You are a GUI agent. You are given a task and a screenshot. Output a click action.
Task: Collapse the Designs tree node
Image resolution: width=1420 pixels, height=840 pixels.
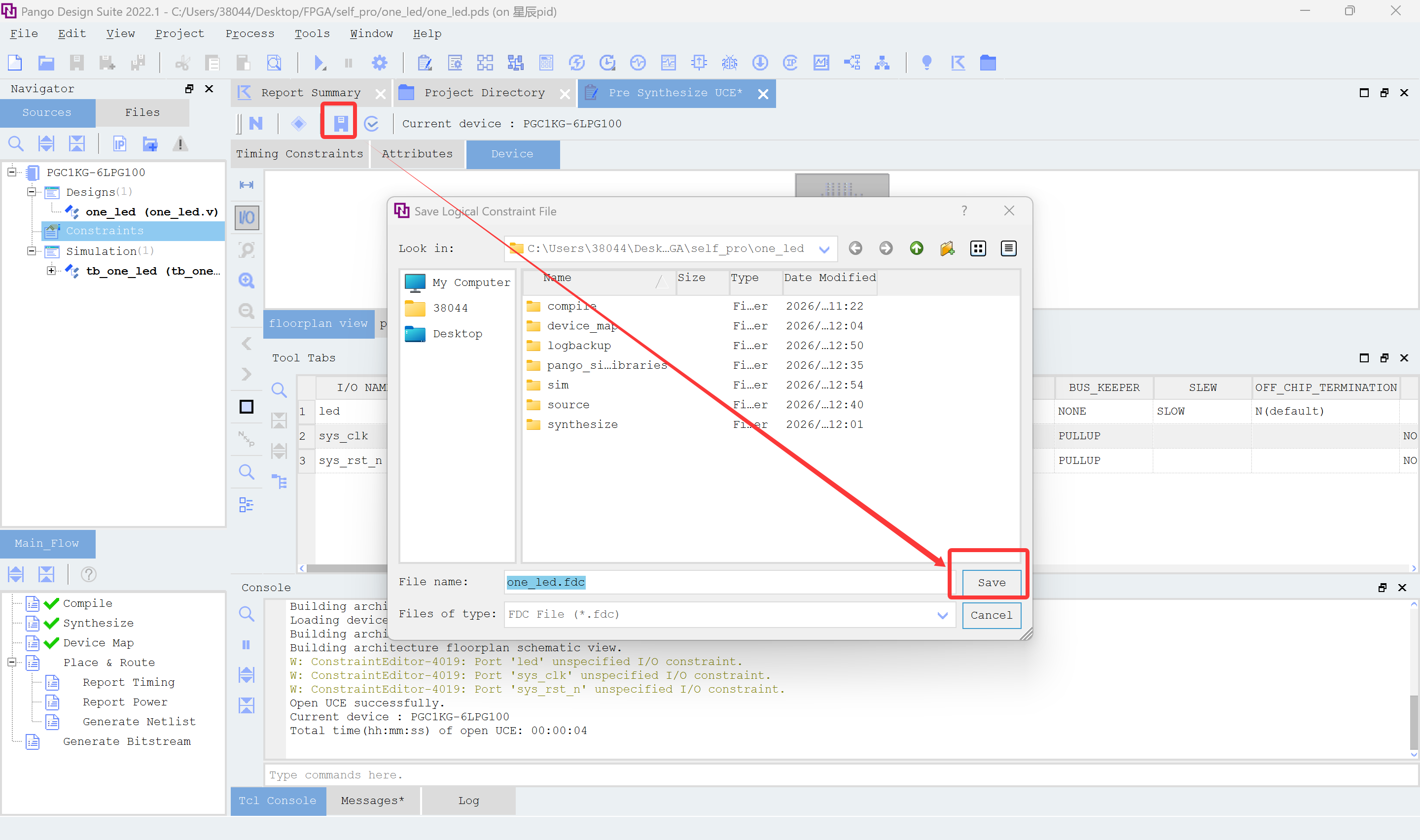pos(32,192)
